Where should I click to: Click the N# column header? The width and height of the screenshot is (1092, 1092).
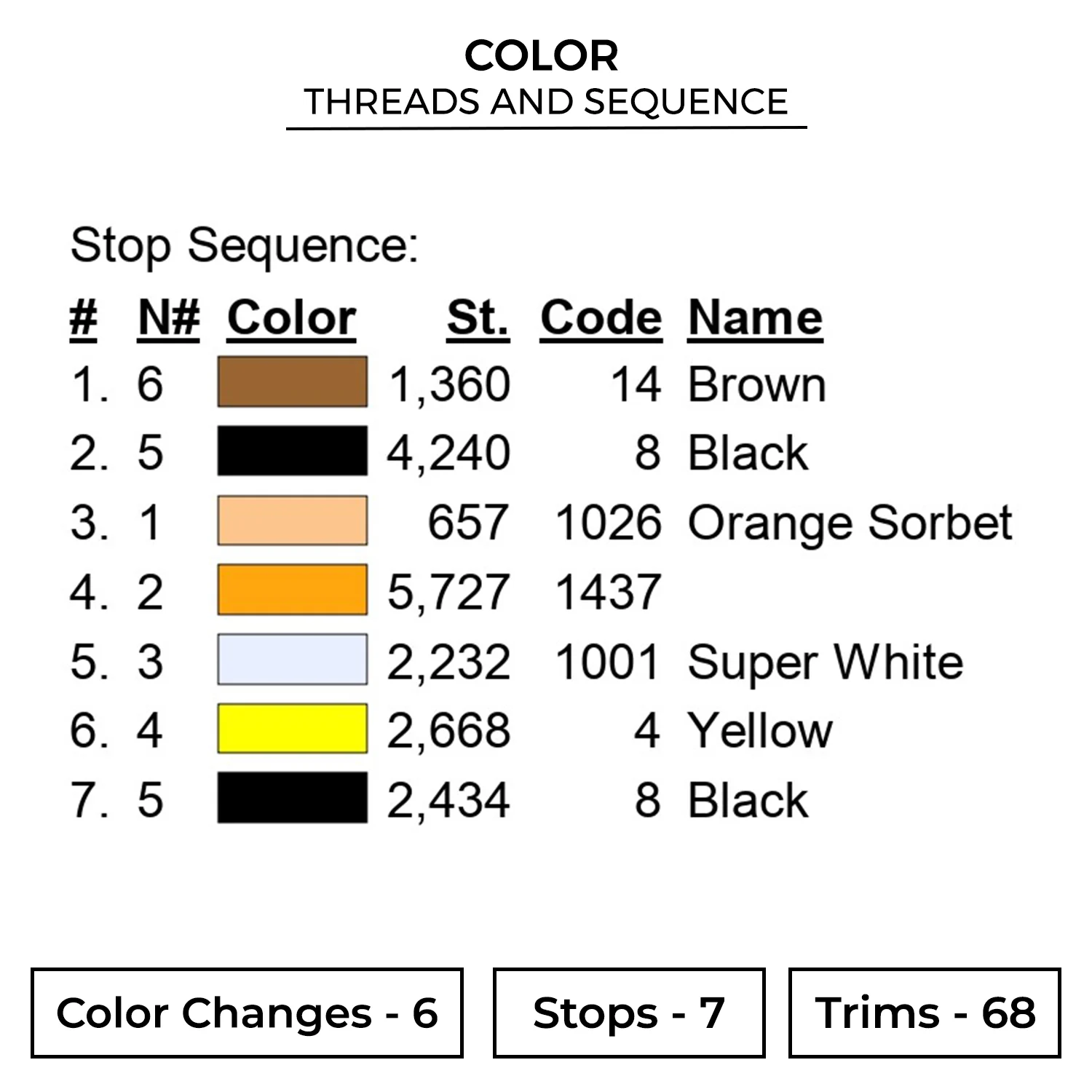(x=169, y=318)
